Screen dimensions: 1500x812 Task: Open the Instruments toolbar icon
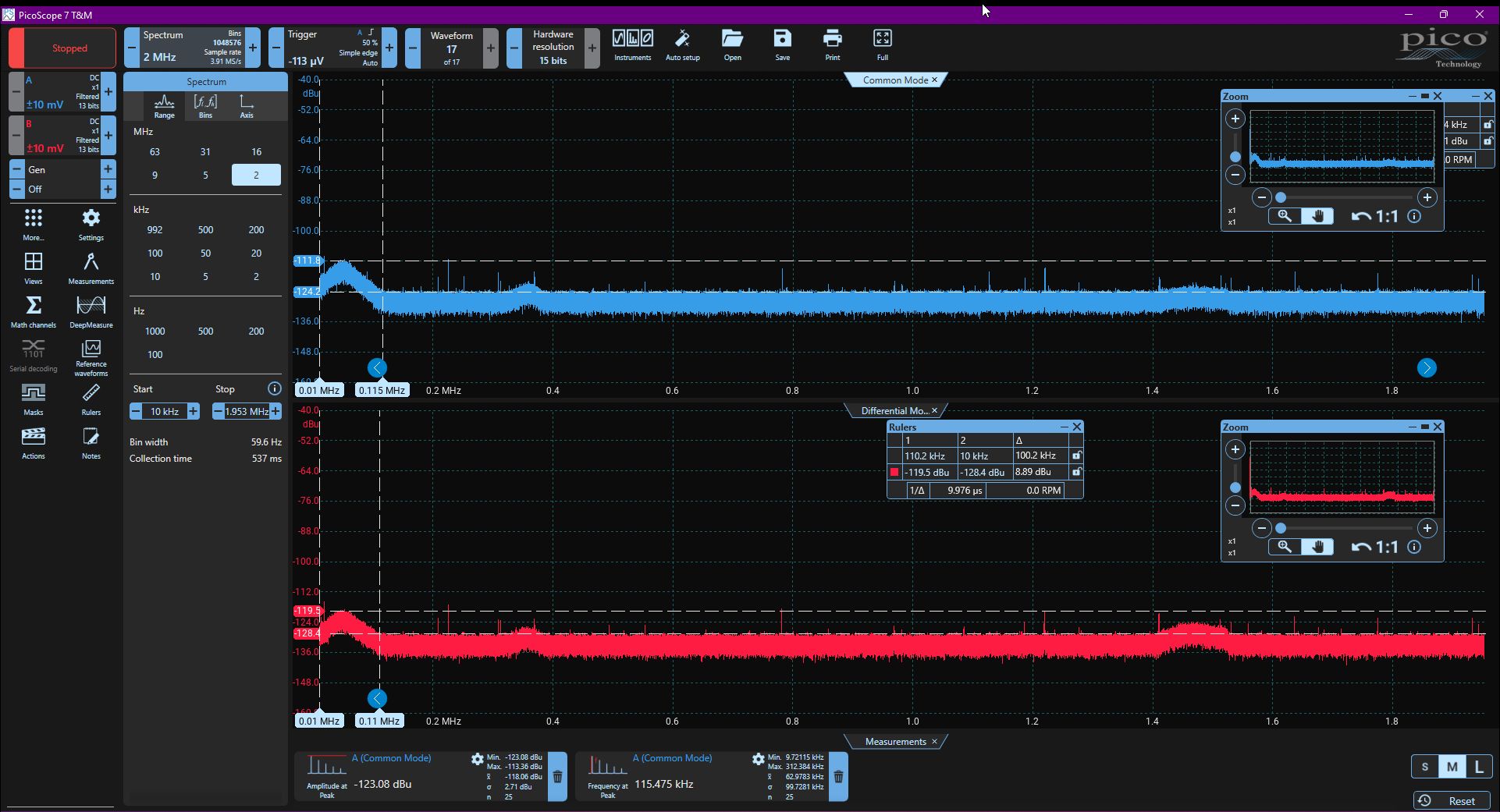pyautogui.click(x=632, y=45)
